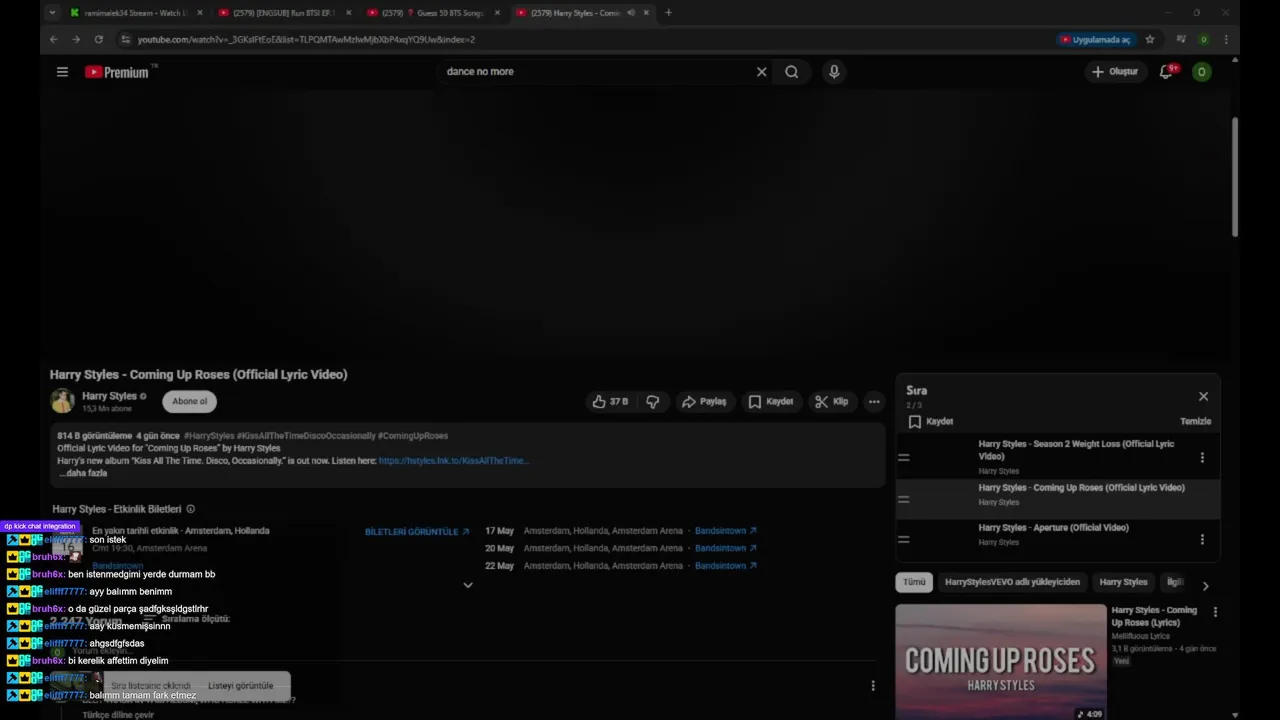
Task: Dislike the video with thumbs-down icon
Action: tap(652, 401)
